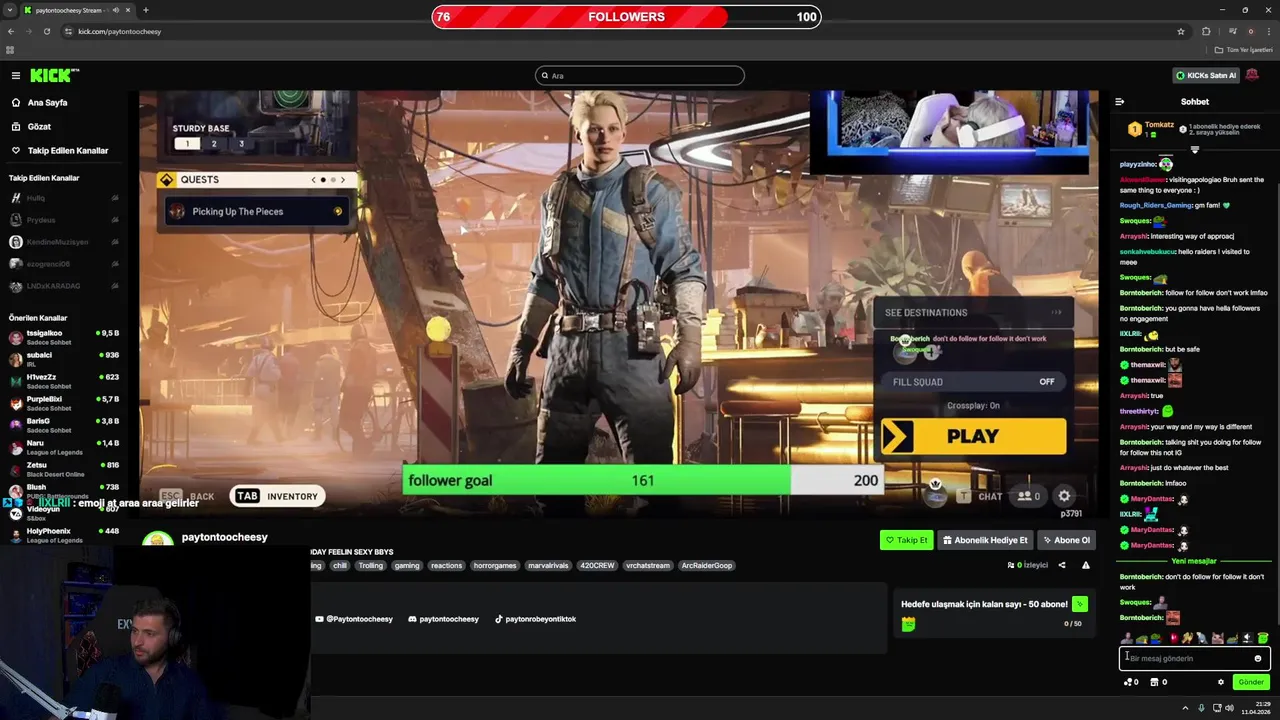Select the ArcRaiderGoop tag
The height and width of the screenshot is (720, 1280).
(x=707, y=565)
